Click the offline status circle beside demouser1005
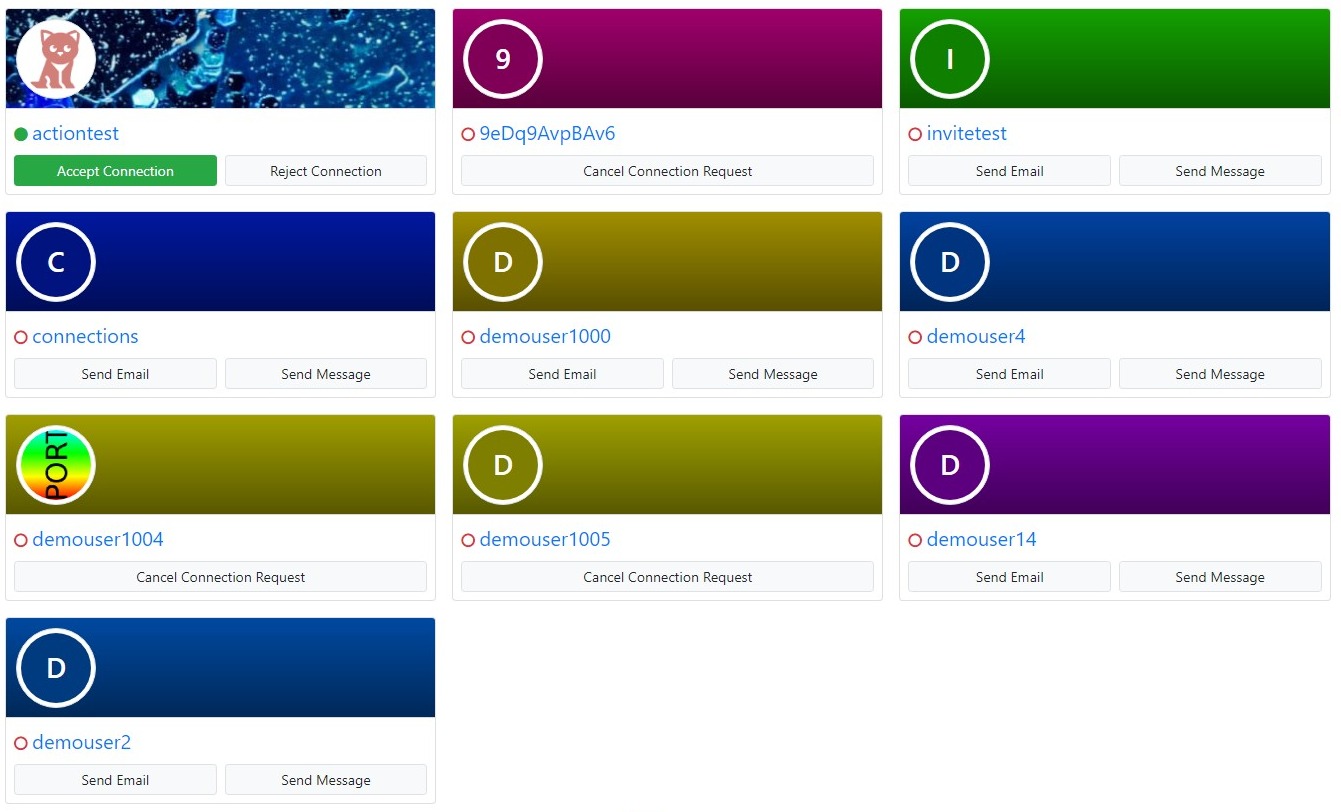 [x=468, y=540]
